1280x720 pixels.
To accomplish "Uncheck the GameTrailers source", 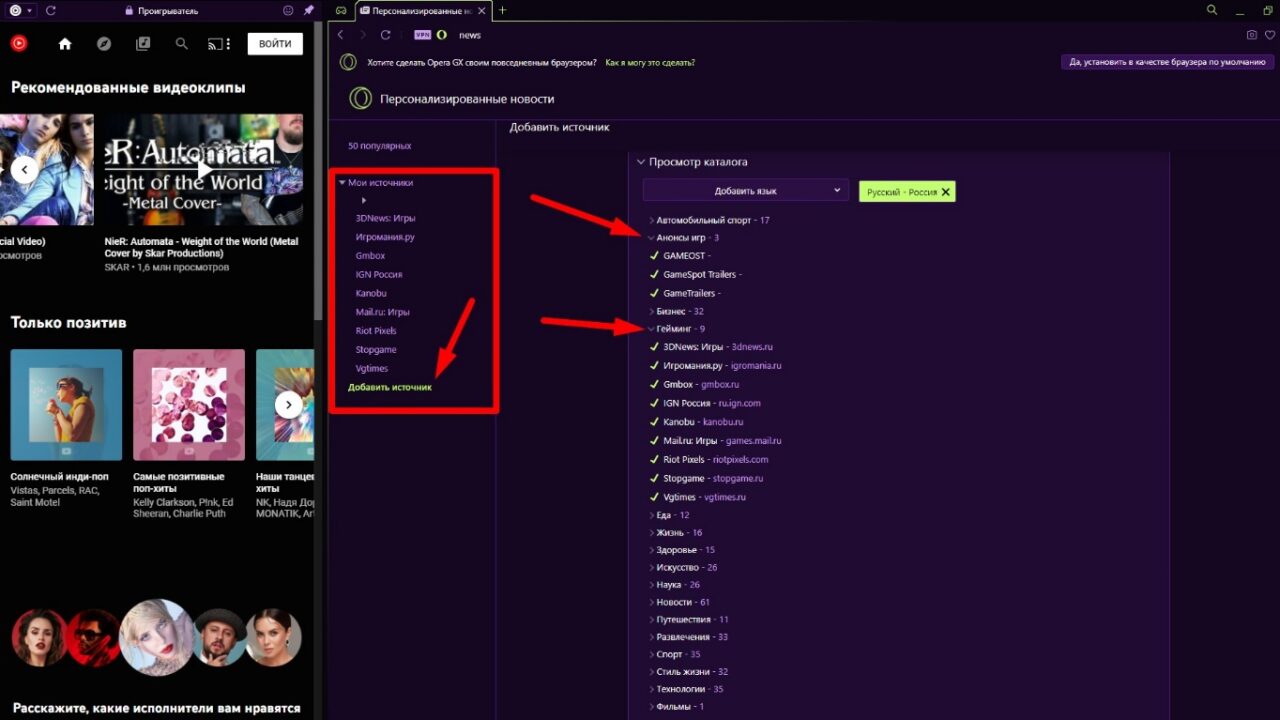I will pyautogui.click(x=654, y=293).
